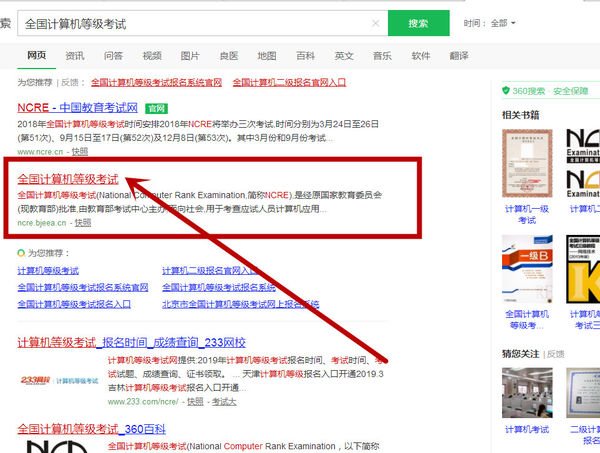Click the 全国计算机等级考… book caption
The width and height of the screenshot is (600, 453).
click(527, 319)
